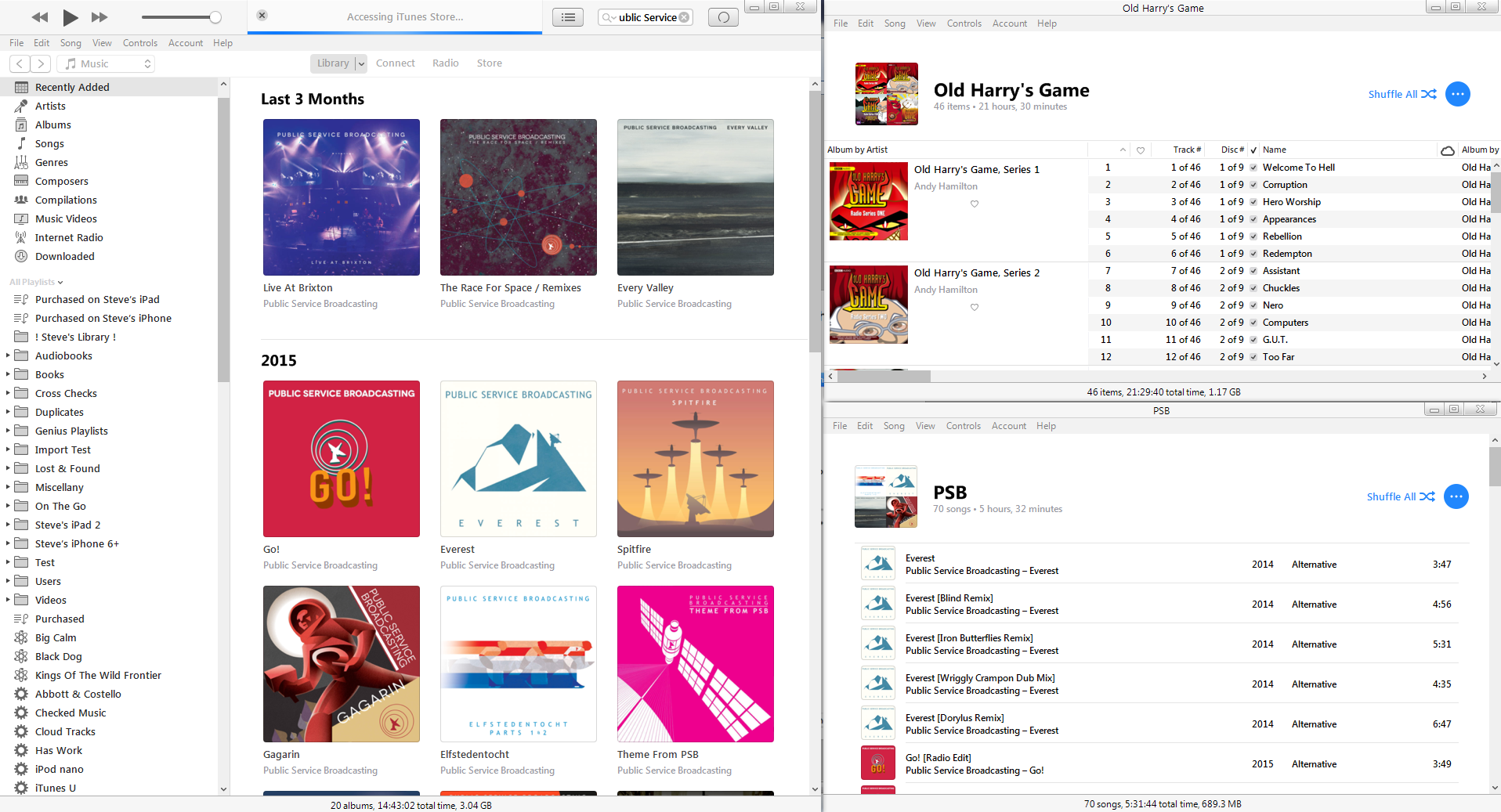Uncheck the Appearances track checkbox
Viewport: 1501px width, 812px height.
coord(1253,219)
